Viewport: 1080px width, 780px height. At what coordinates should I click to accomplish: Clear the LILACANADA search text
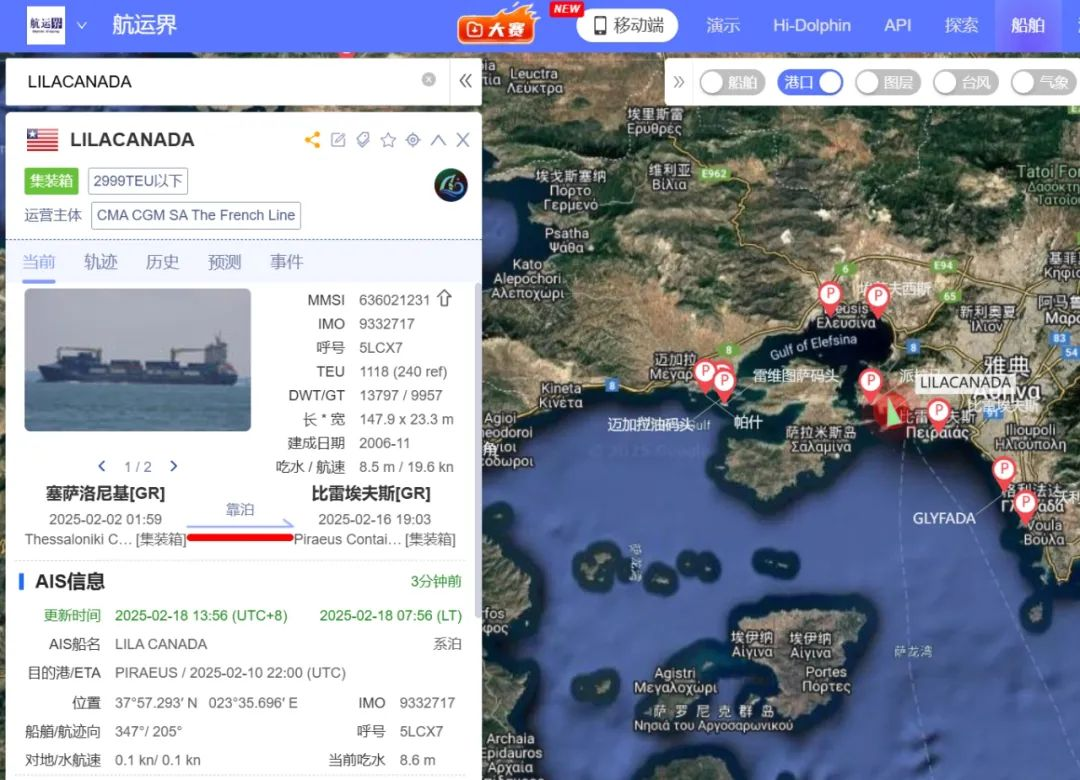(428, 80)
